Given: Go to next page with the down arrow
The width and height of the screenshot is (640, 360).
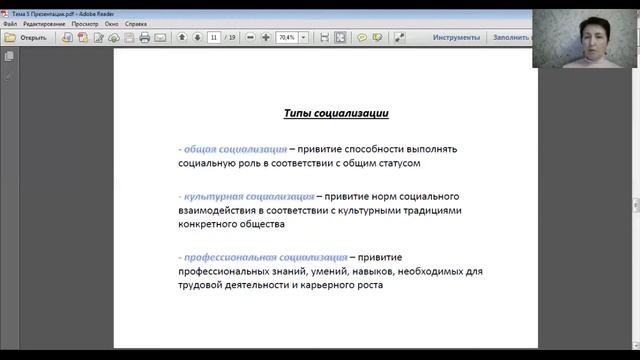Looking at the screenshot, I should pos(197,38).
